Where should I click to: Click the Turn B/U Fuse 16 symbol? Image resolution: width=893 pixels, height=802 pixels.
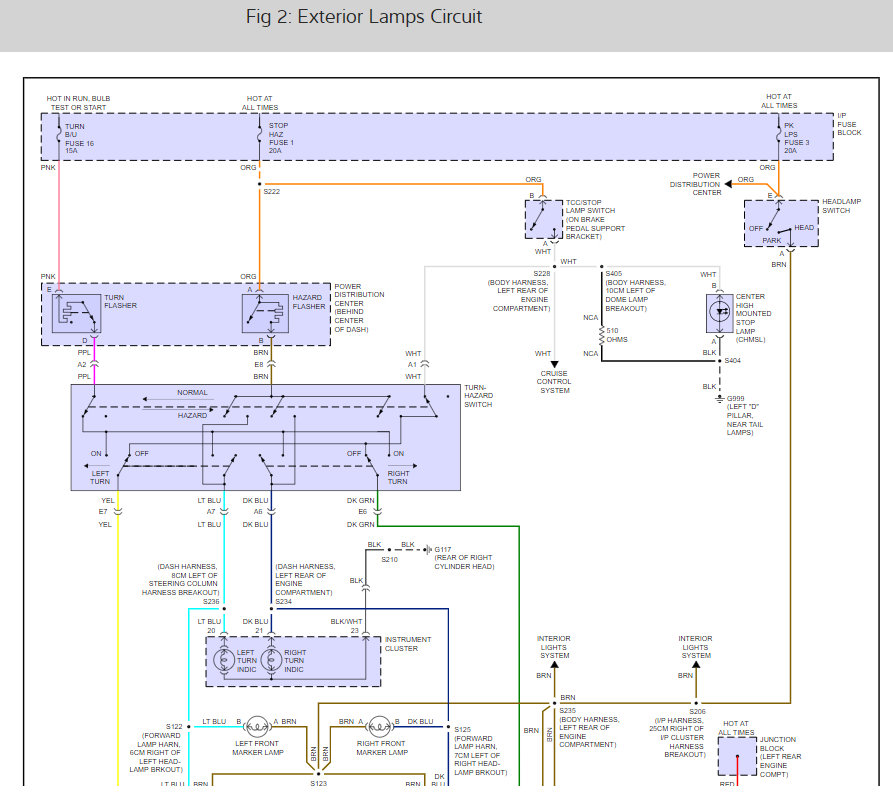pyautogui.click(x=59, y=136)
